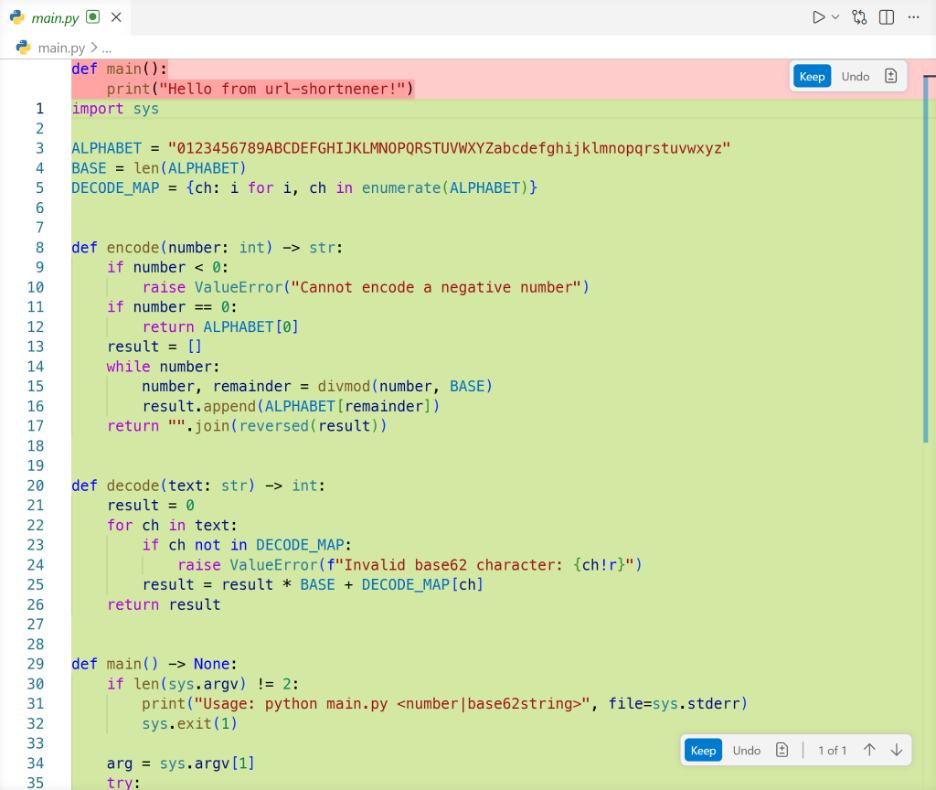Open the editor More Actions ellipsis menu

[913, 16]
